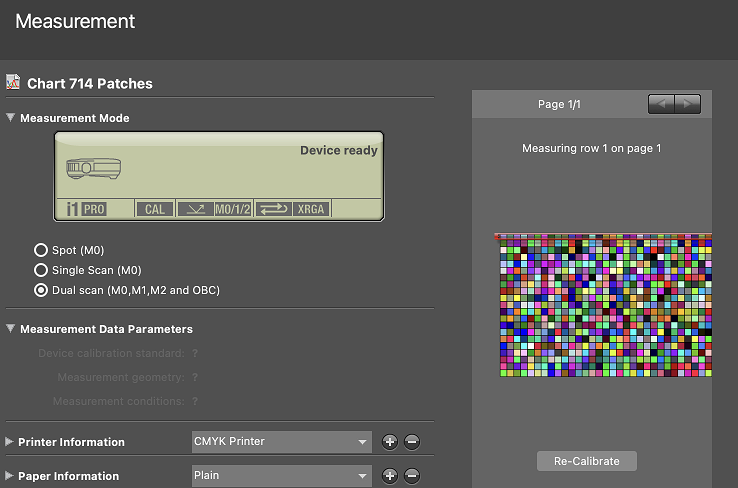Screen dimensions: 738x488
Task: Choose the Dual scan radio option
Action: pyautogui.click(x=41, y=290)
